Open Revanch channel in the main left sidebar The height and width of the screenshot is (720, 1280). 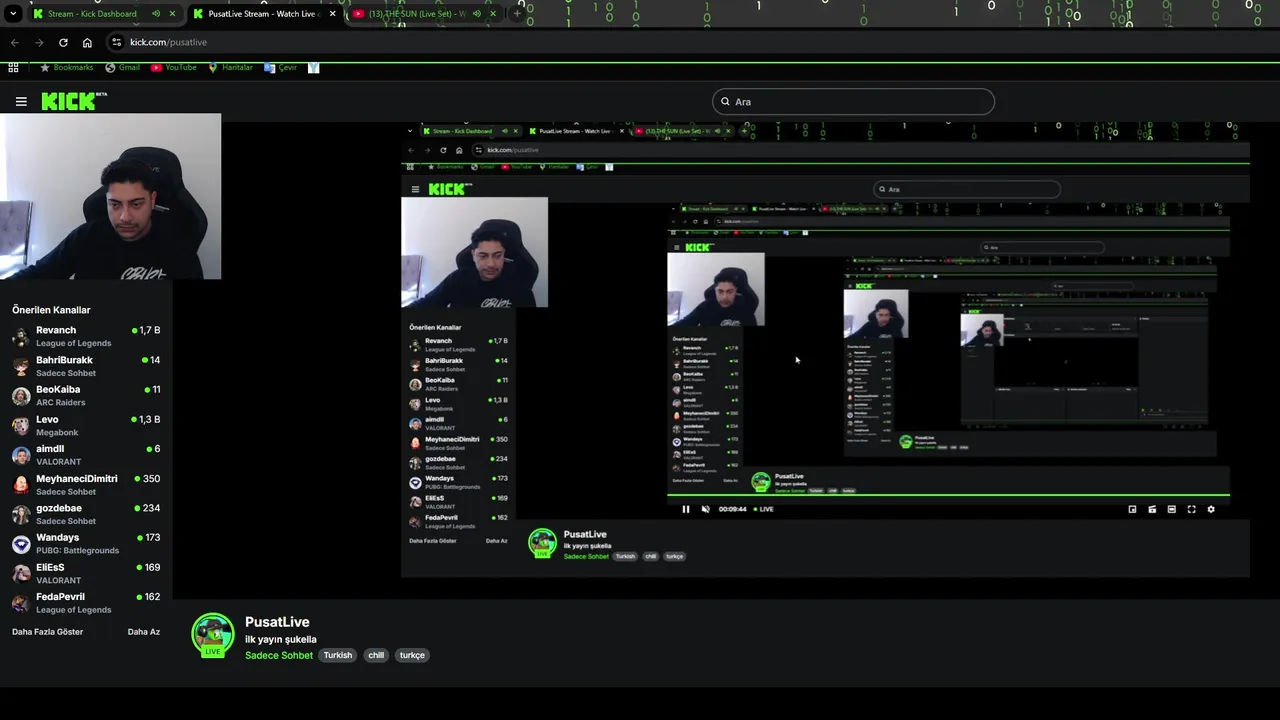coord(86,336)
